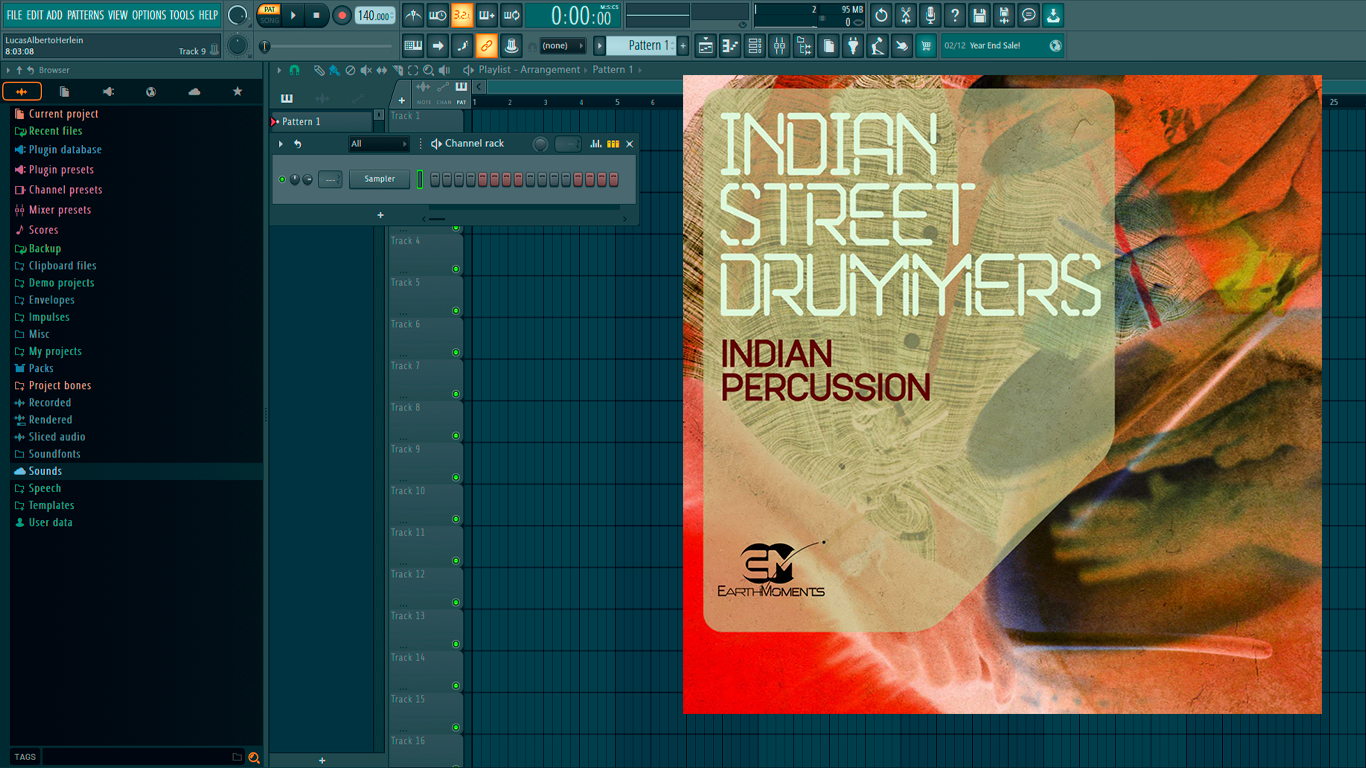The height and width of the screenshot is (768, 1366).
Task: Click the Sampler channel button
Action: pos(379,179)
